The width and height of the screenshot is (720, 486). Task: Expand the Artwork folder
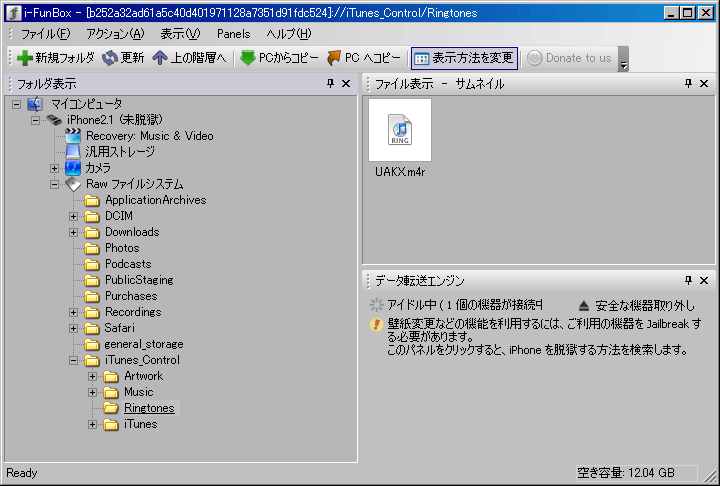click(x=93, y=376)
